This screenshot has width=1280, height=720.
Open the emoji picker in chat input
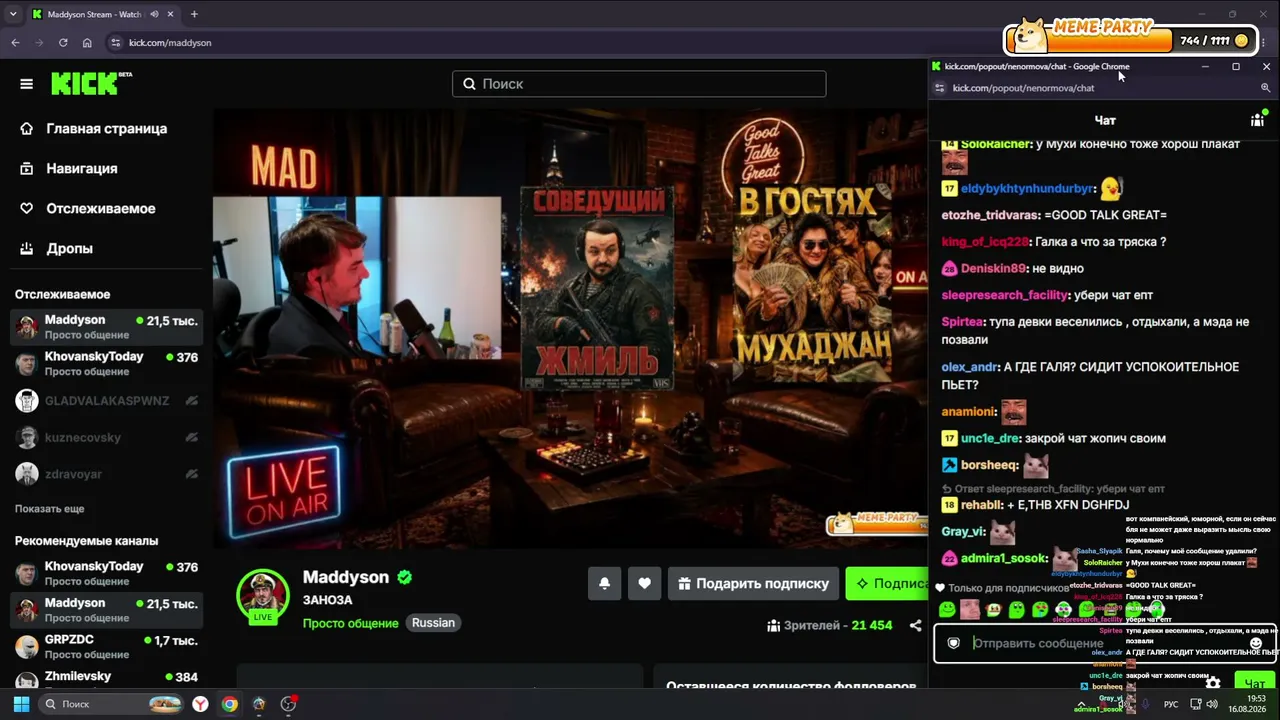point(1256,644)
